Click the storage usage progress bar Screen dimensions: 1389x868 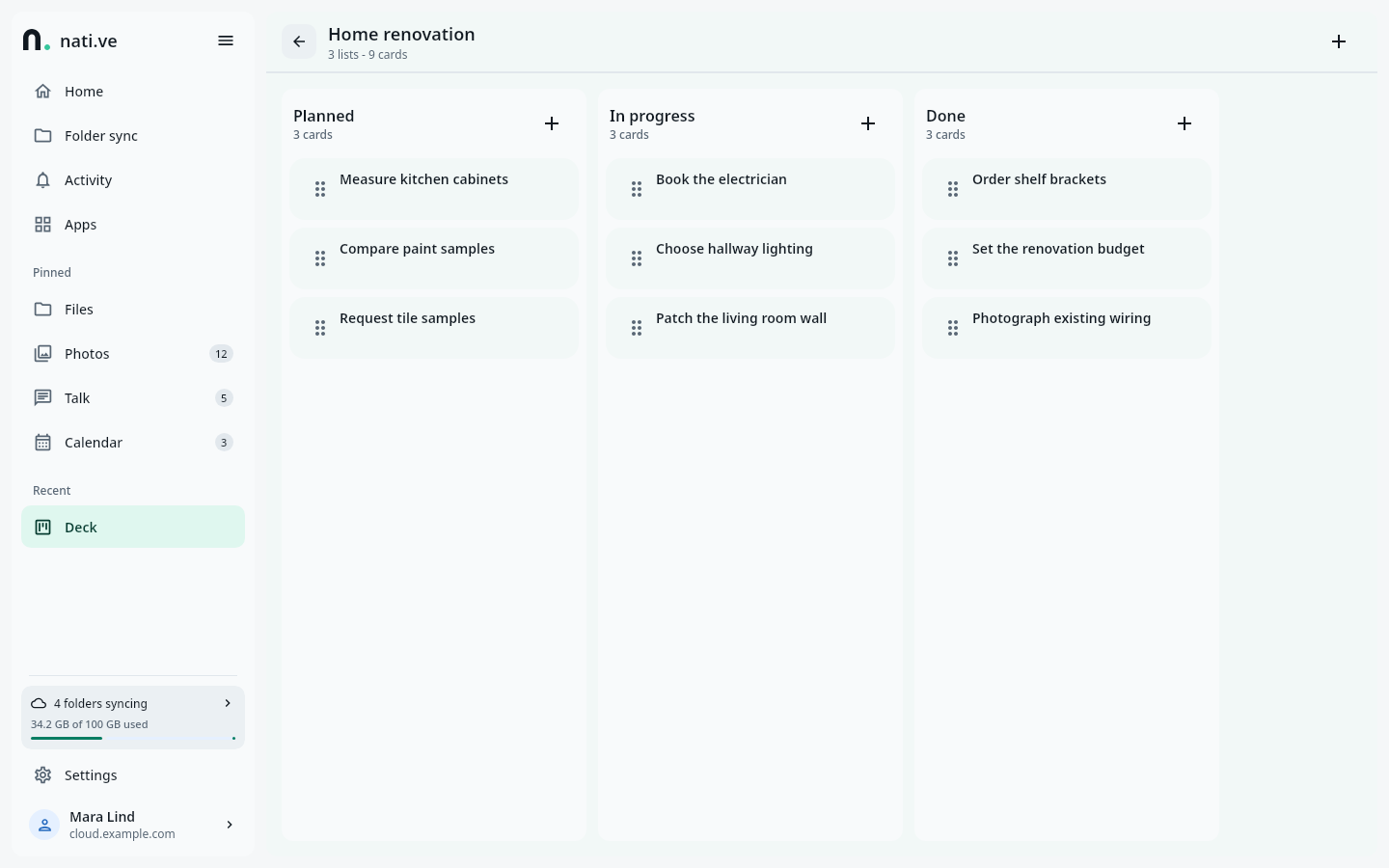coord(133,738)
